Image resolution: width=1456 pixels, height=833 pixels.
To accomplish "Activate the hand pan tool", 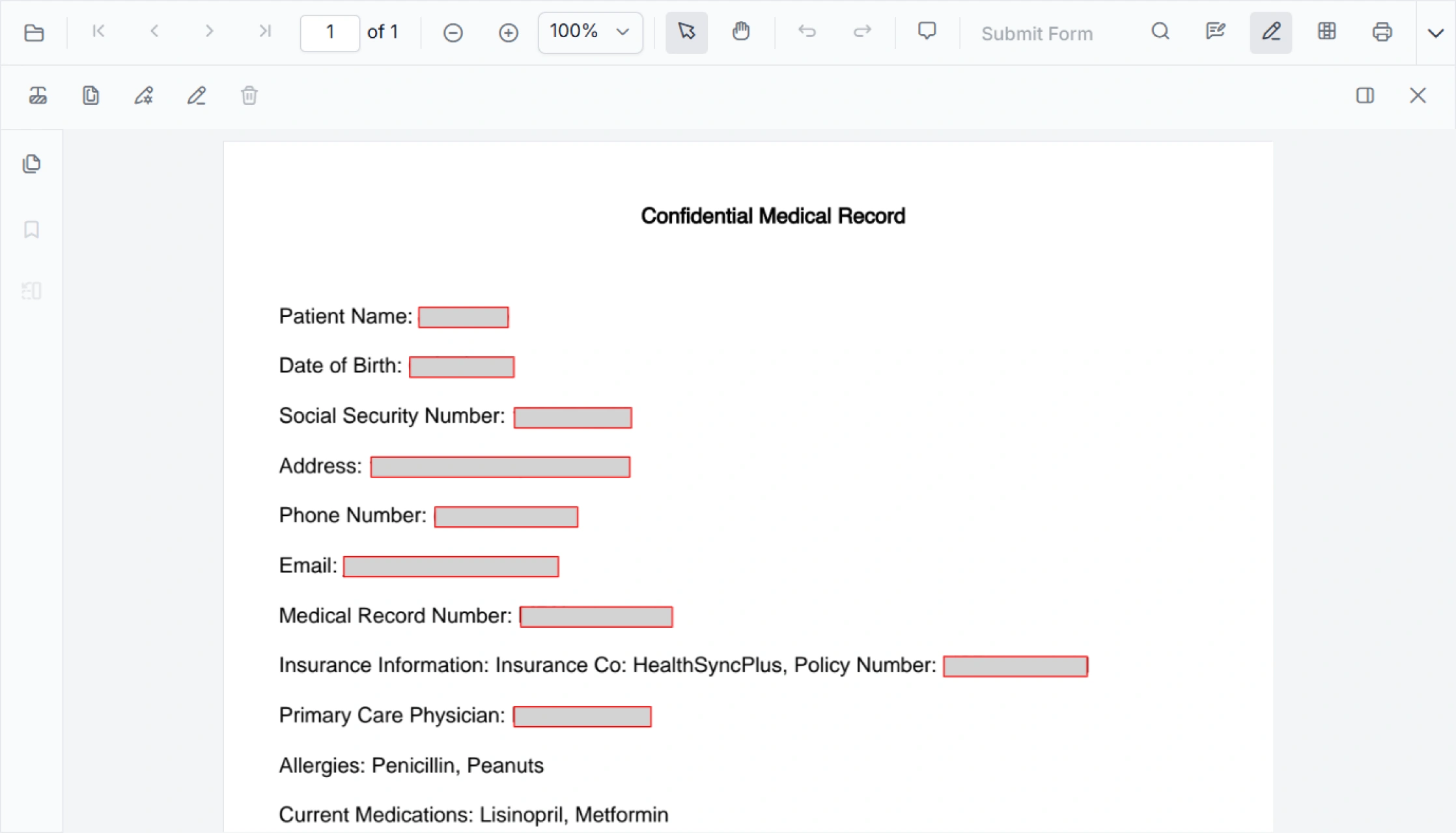I will tap(741, 32).
